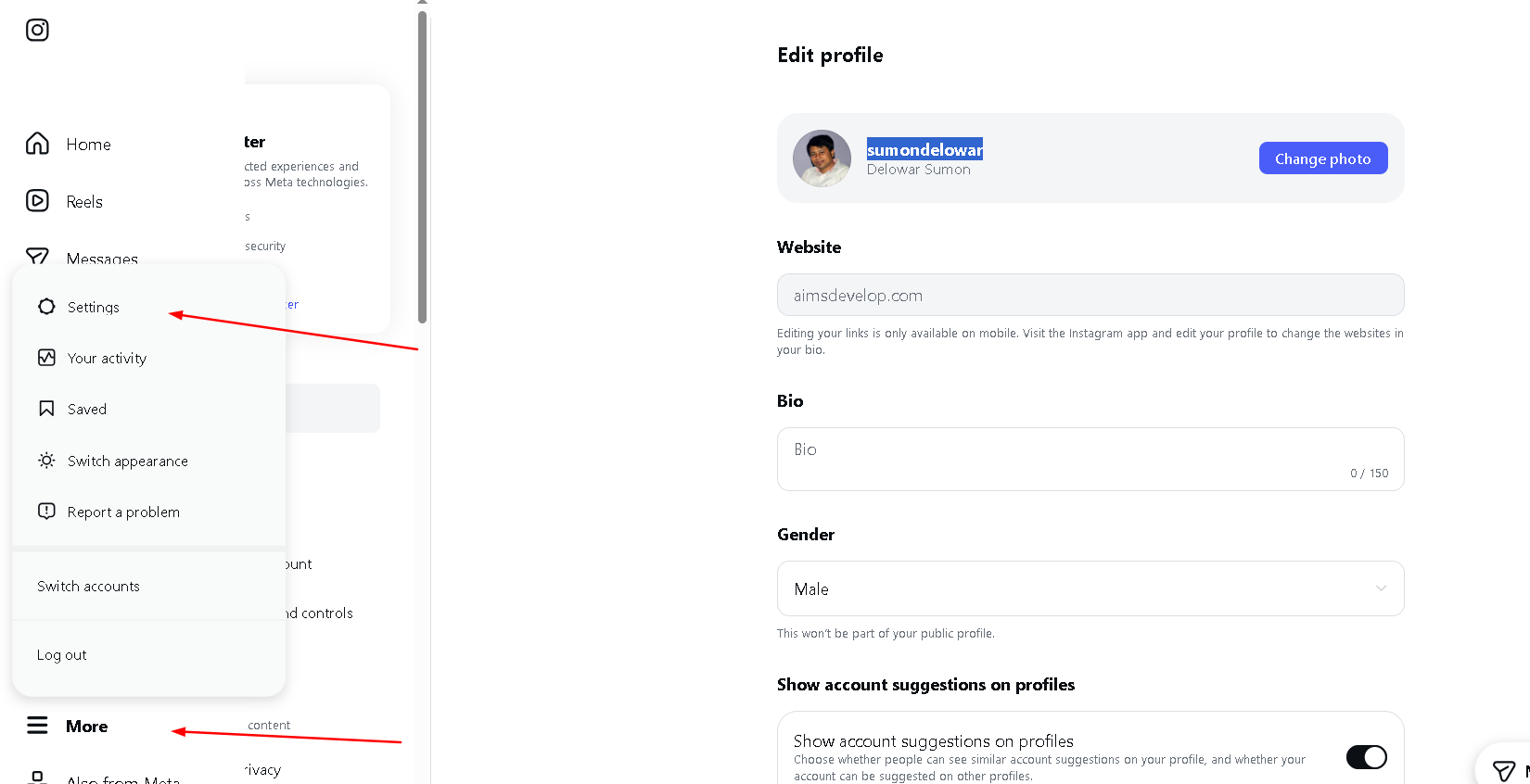Click into the Bio text field
This screenshot has width=1530, height=784.
click(1090, 459)
